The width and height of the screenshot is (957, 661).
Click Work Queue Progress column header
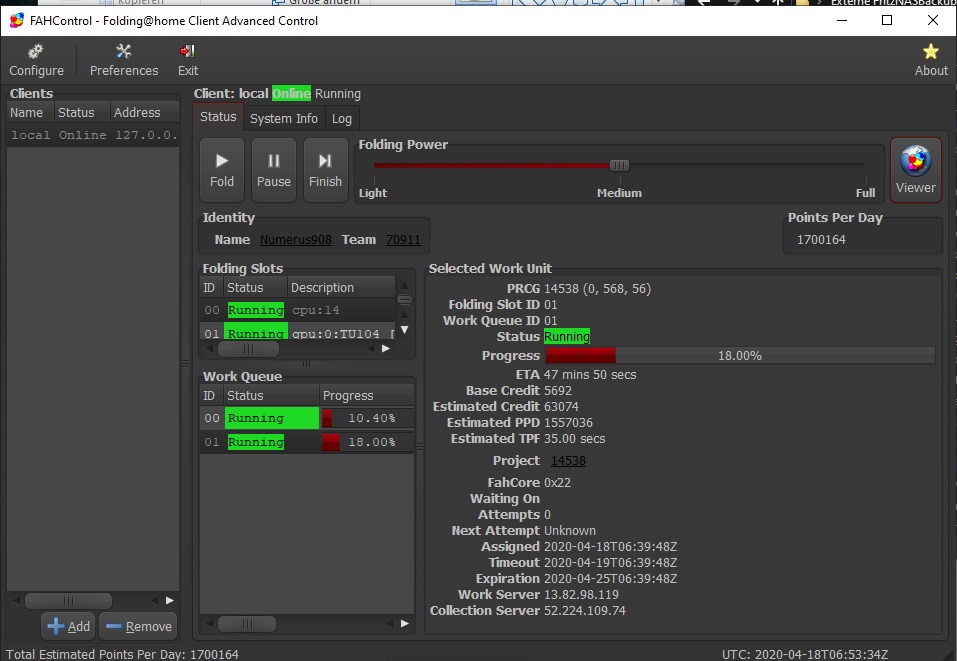pos(367,396)
